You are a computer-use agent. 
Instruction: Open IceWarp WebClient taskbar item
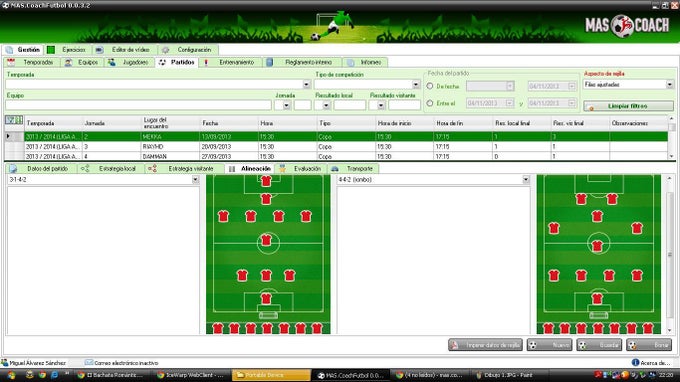coord(193,375)
